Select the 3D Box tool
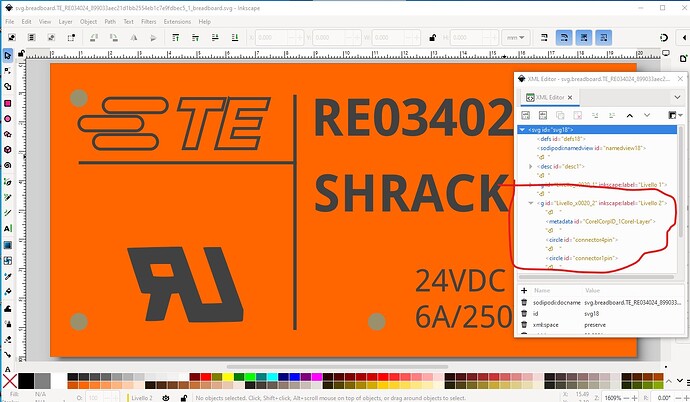Viewport: 690px width, 402px height. 7,150
